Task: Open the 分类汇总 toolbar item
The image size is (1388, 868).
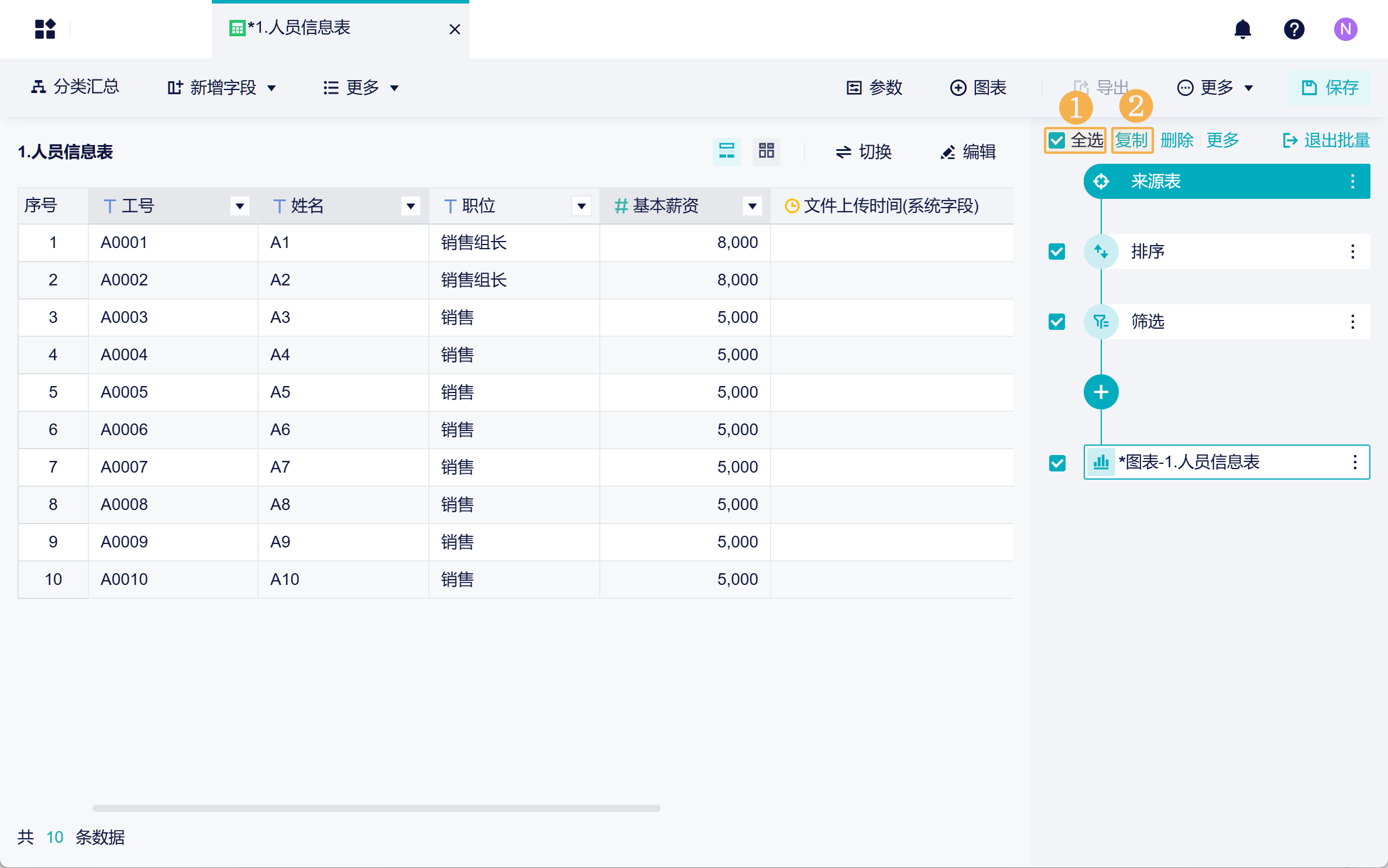Action: pyautogui.click(x=75, y=87)
